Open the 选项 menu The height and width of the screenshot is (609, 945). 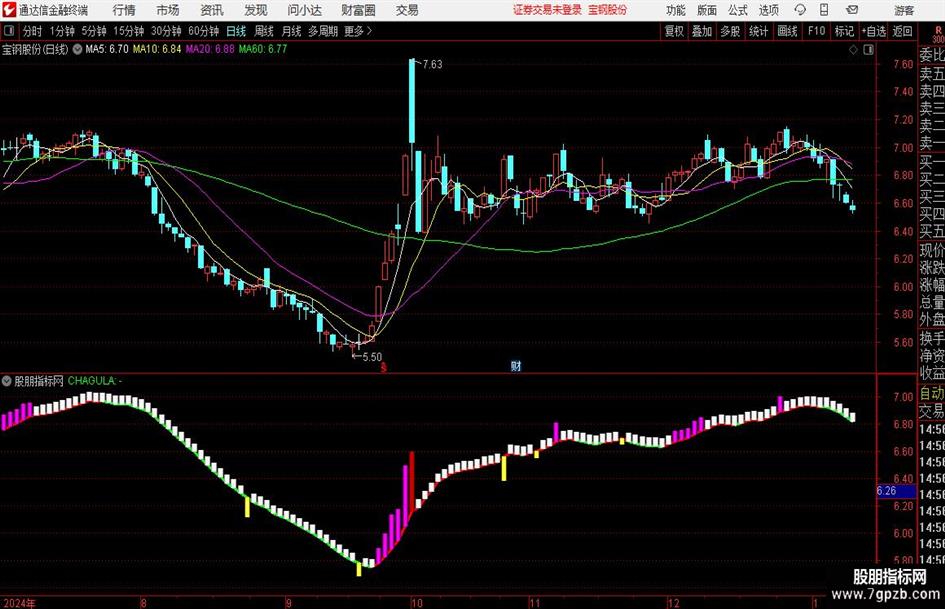coord(768,10)
